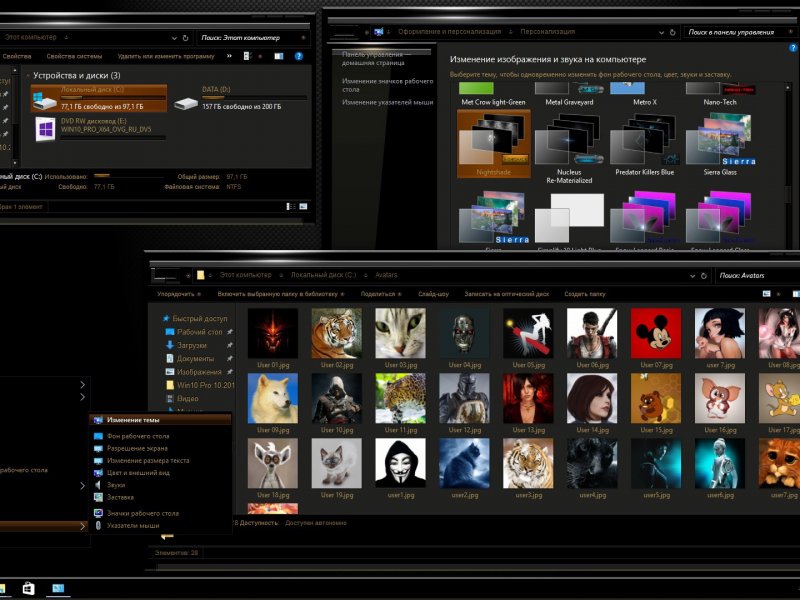Open the Share dropdown in Avatars toolbar

[381, 294]
